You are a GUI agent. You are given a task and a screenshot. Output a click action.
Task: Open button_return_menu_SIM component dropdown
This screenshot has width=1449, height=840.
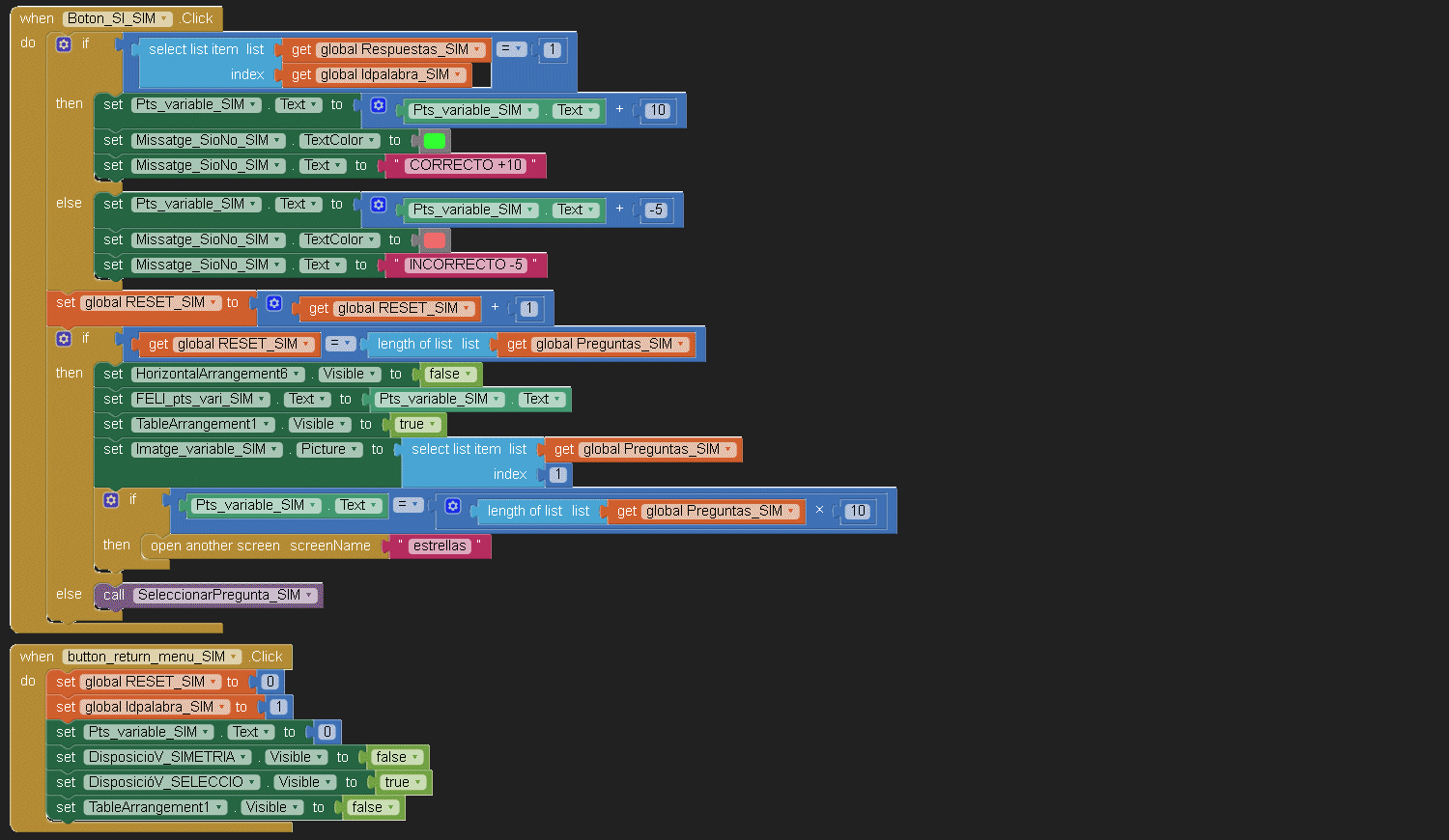point(152,657)
